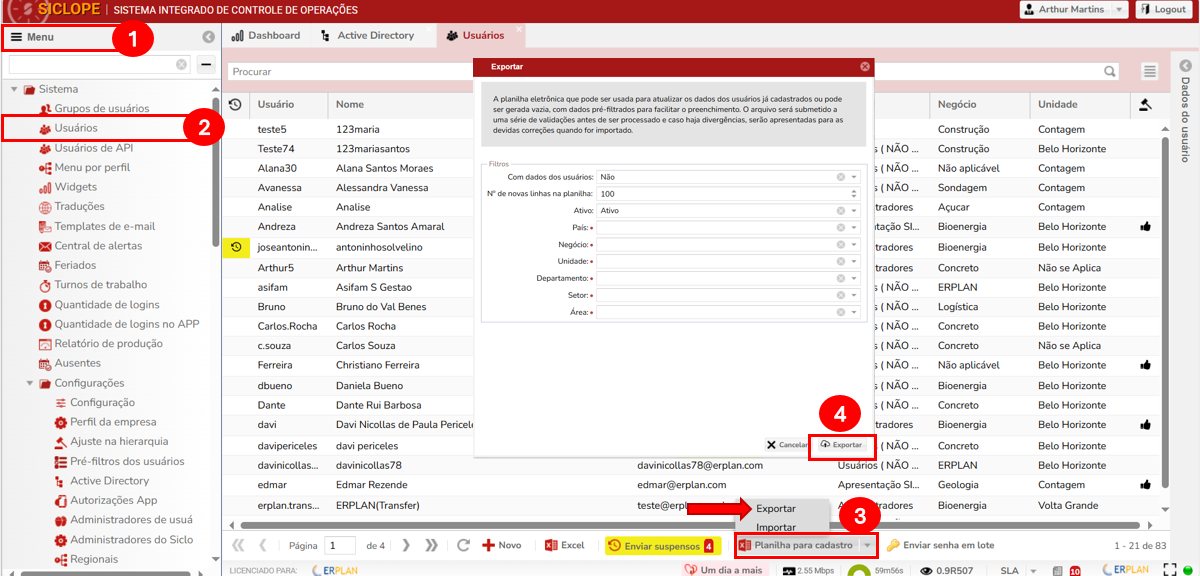Click the 'Procurar' search field
1200x576 pixels.
(x=660, y=72)
